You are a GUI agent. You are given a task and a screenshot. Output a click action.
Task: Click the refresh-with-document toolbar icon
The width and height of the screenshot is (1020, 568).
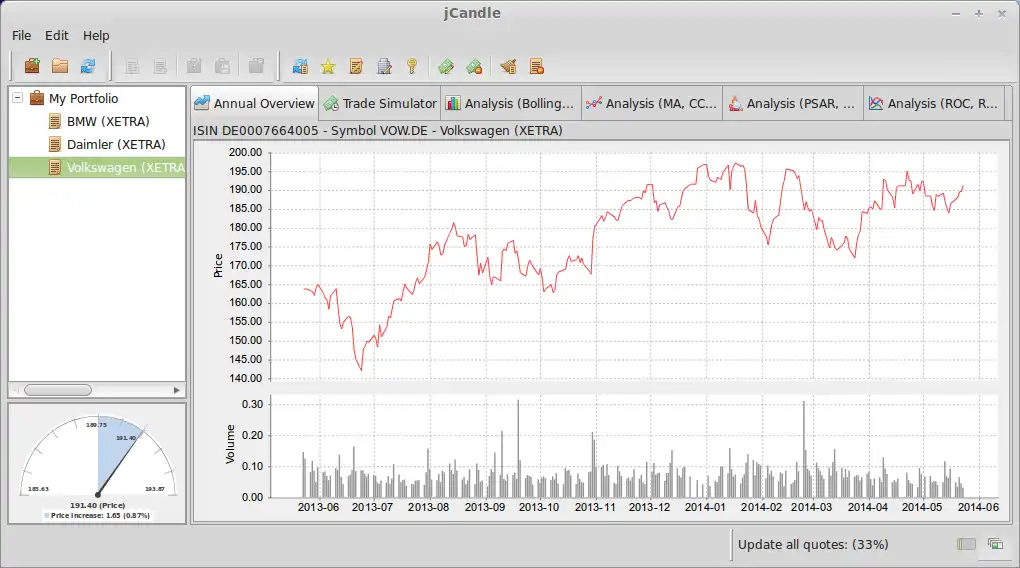point(300,66)
